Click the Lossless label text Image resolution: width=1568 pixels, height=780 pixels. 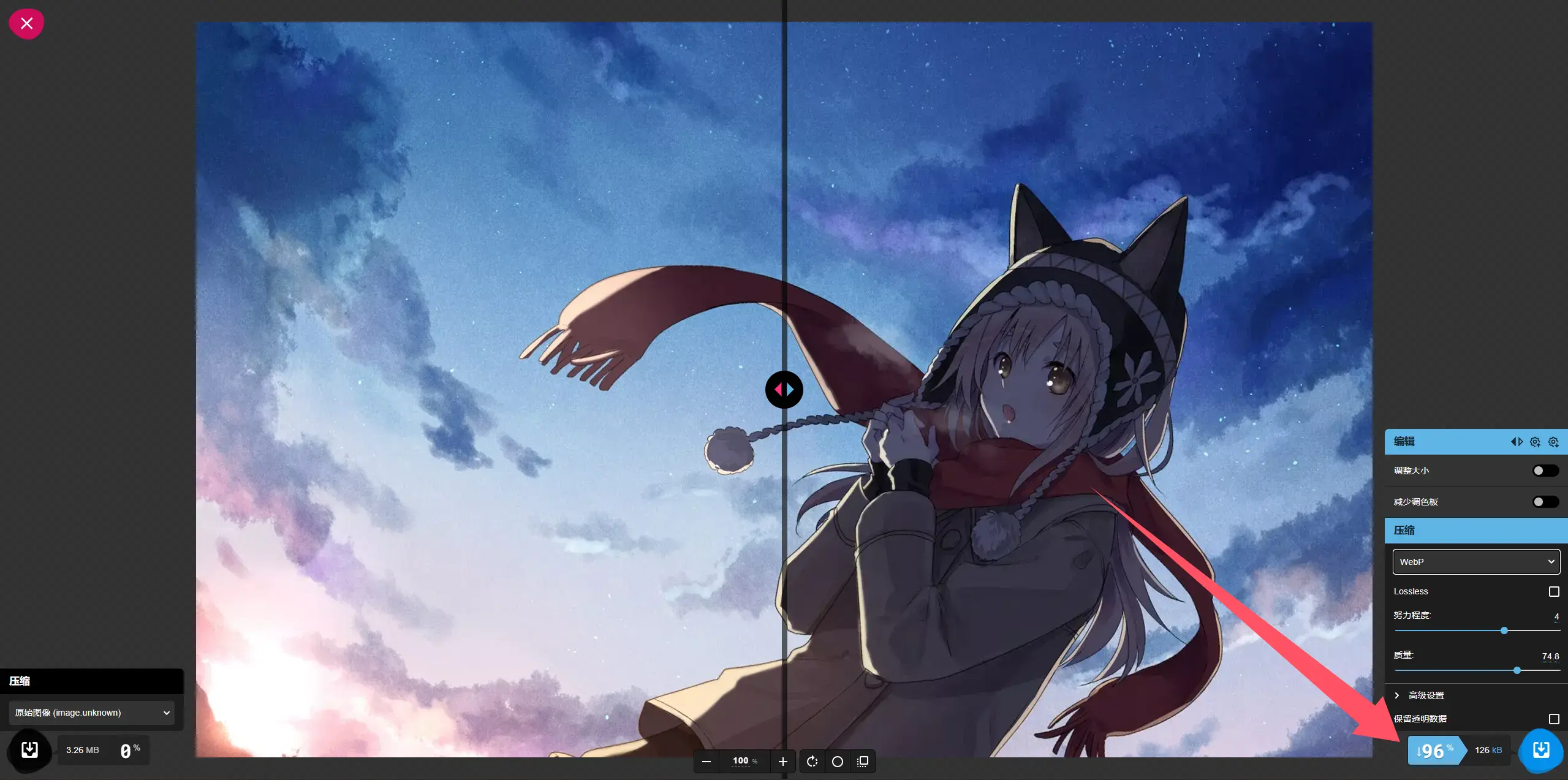(1411, 591)
